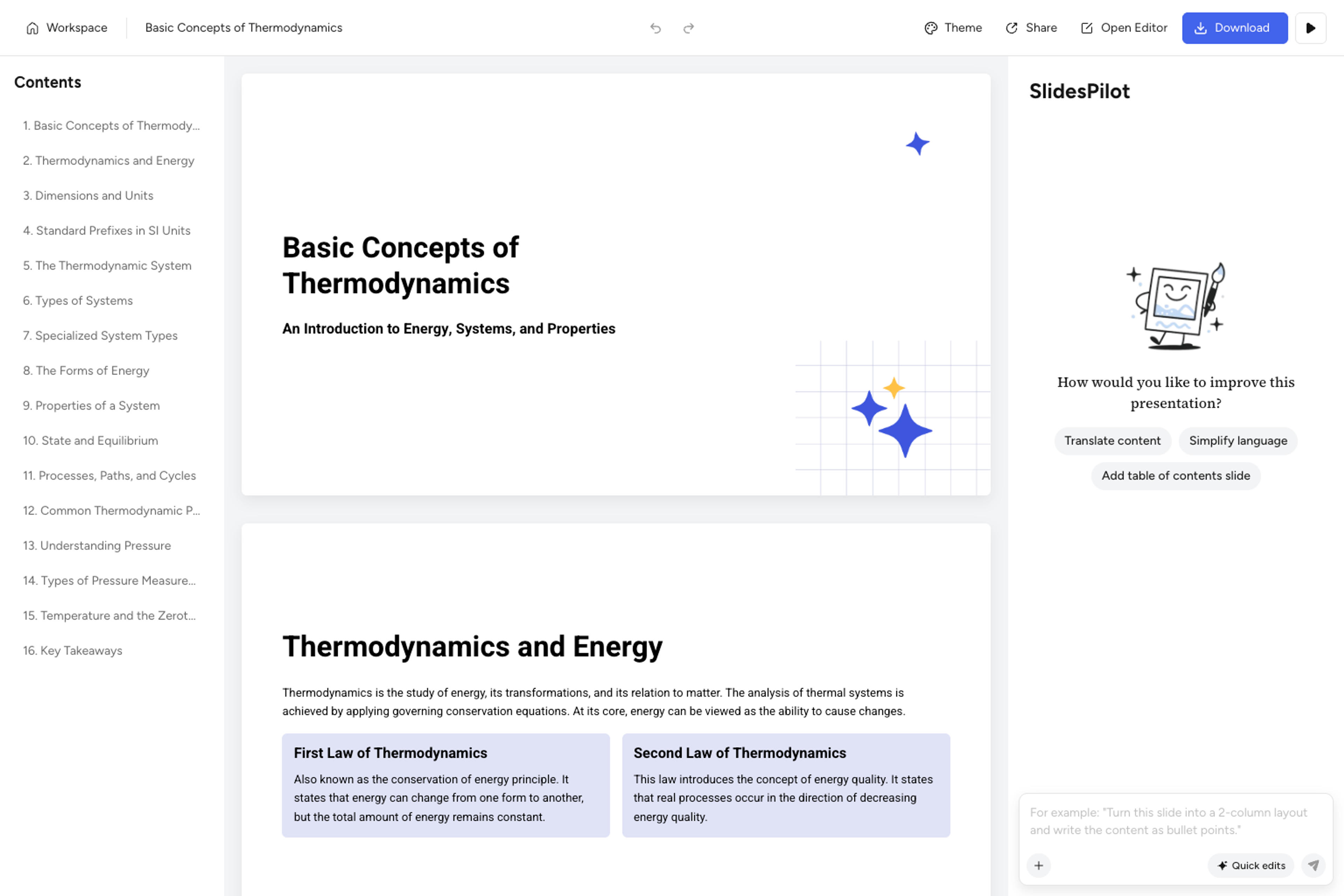Pick Add table of contents slide
This screenshot has width=1344, height=896.
click(1175, 475)
